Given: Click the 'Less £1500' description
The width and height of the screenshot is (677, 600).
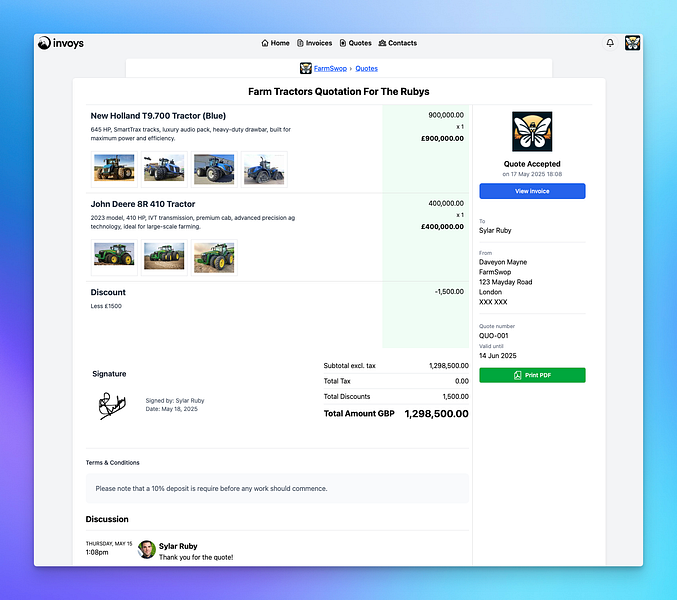Looking at the screenshot, I should click(106, 306).
